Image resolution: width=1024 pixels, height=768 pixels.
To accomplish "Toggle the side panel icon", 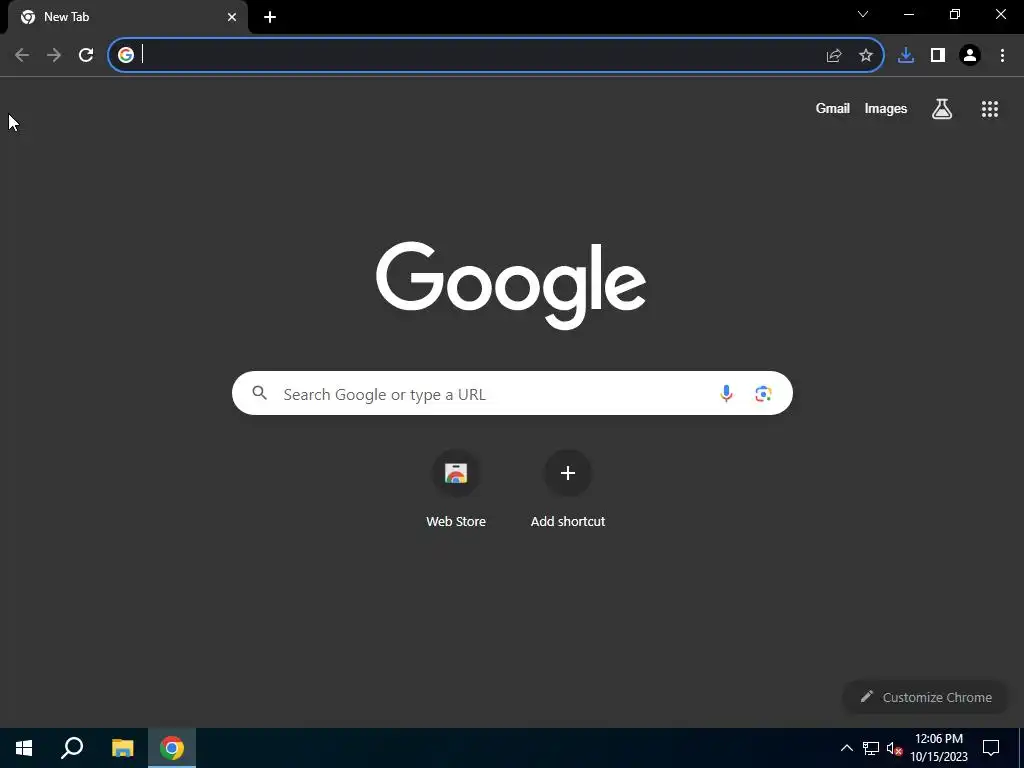I will [938, 56].
